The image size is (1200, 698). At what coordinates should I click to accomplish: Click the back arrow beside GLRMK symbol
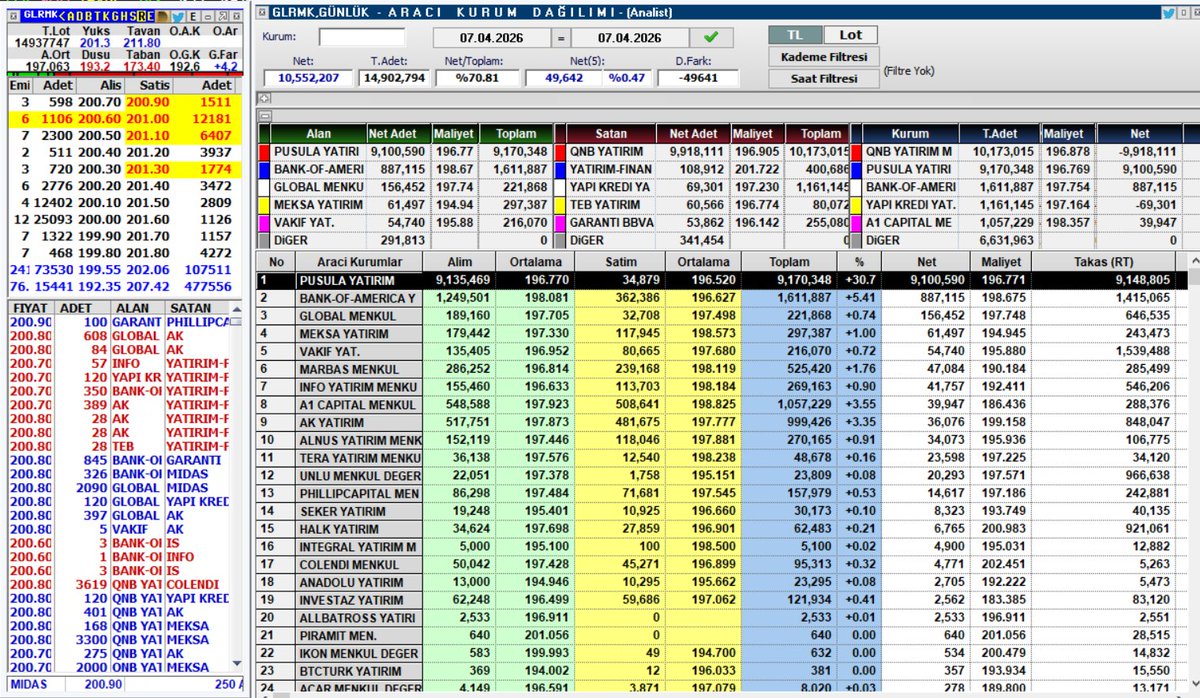[62, 16]
